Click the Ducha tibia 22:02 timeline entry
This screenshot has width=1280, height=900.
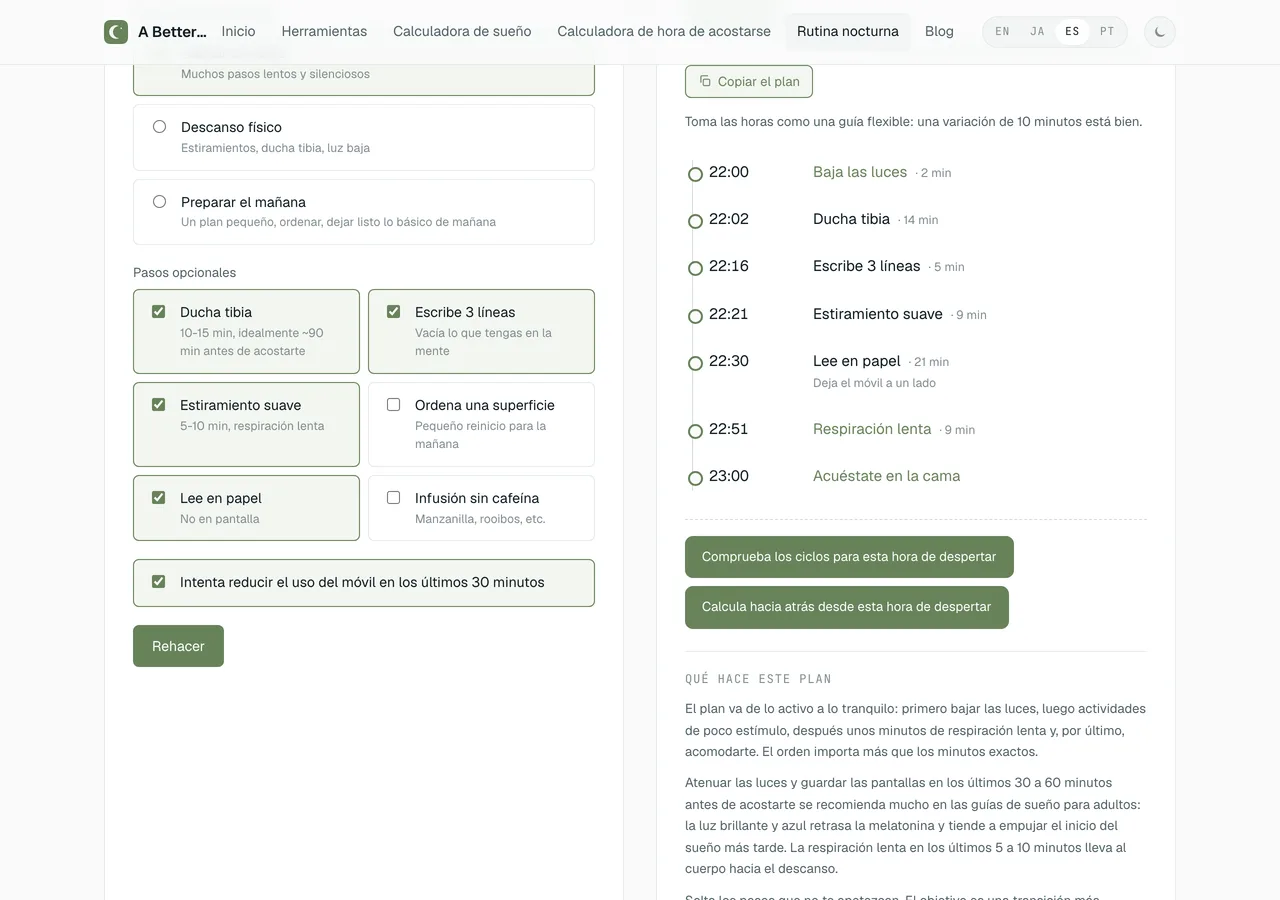click(851, 219)
